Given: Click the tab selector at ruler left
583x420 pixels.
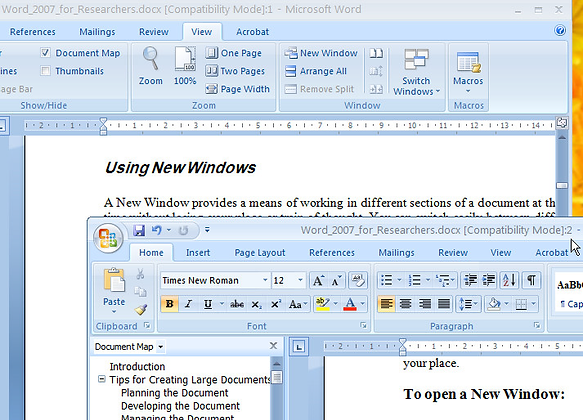Looking at the screenshot, I should point(299,347).
